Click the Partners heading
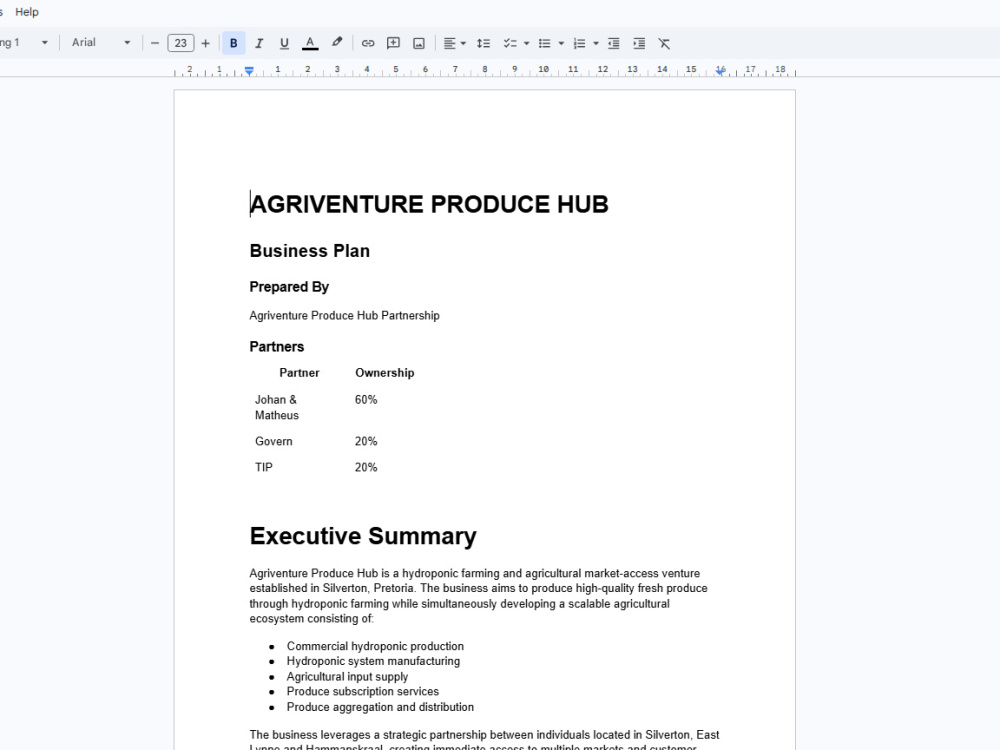 coord(277,347)
